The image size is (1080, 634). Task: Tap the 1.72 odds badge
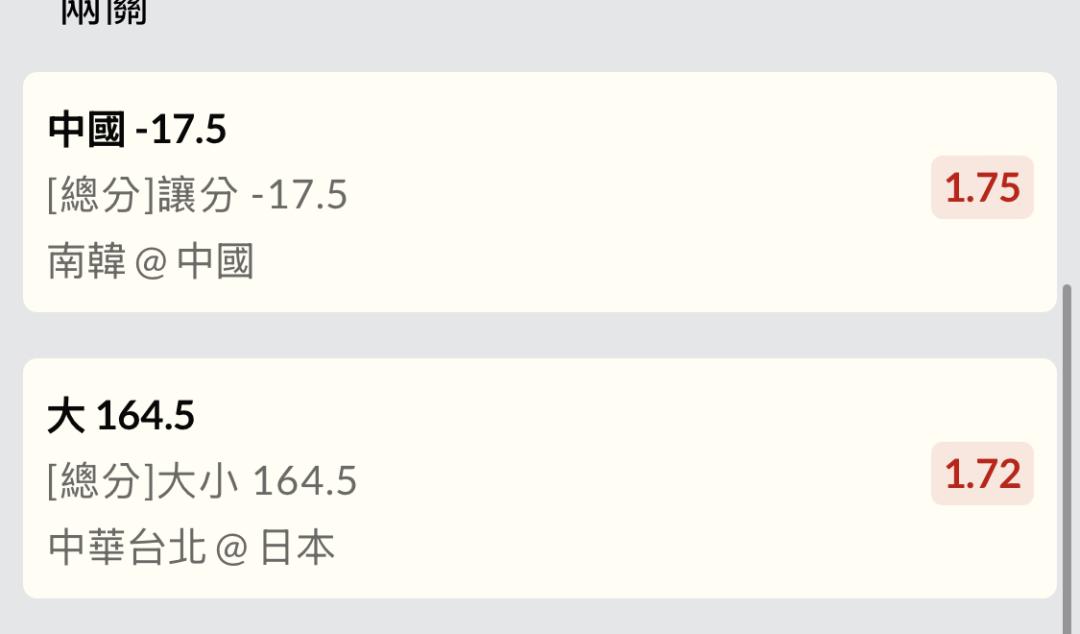pyautogui.click(x=982, y=474)
